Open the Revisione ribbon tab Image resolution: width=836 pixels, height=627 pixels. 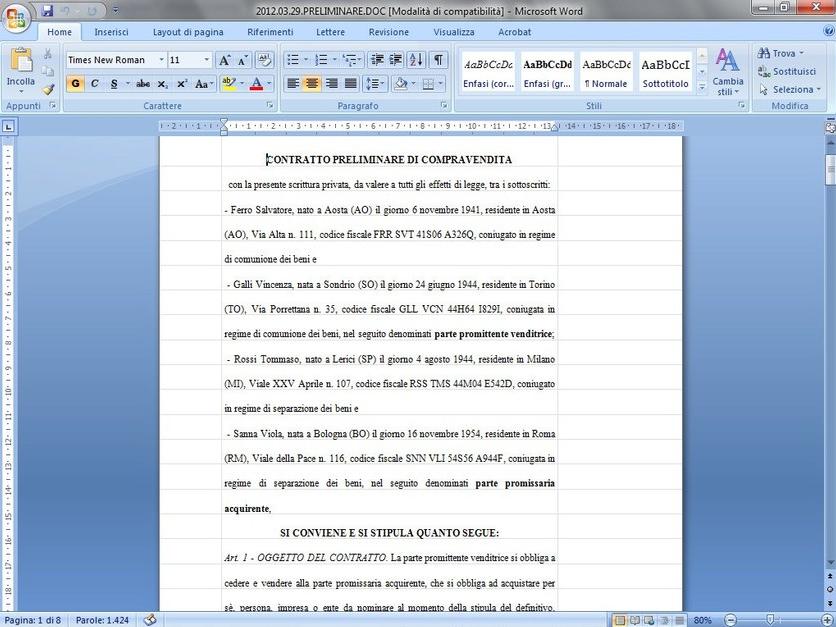(388, 32)
